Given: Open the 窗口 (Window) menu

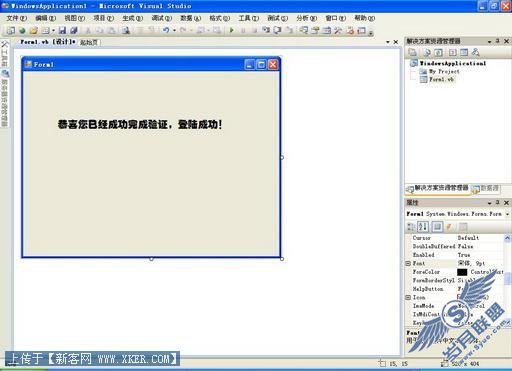Looking at the screenshot, I should [x=335, y=18].
